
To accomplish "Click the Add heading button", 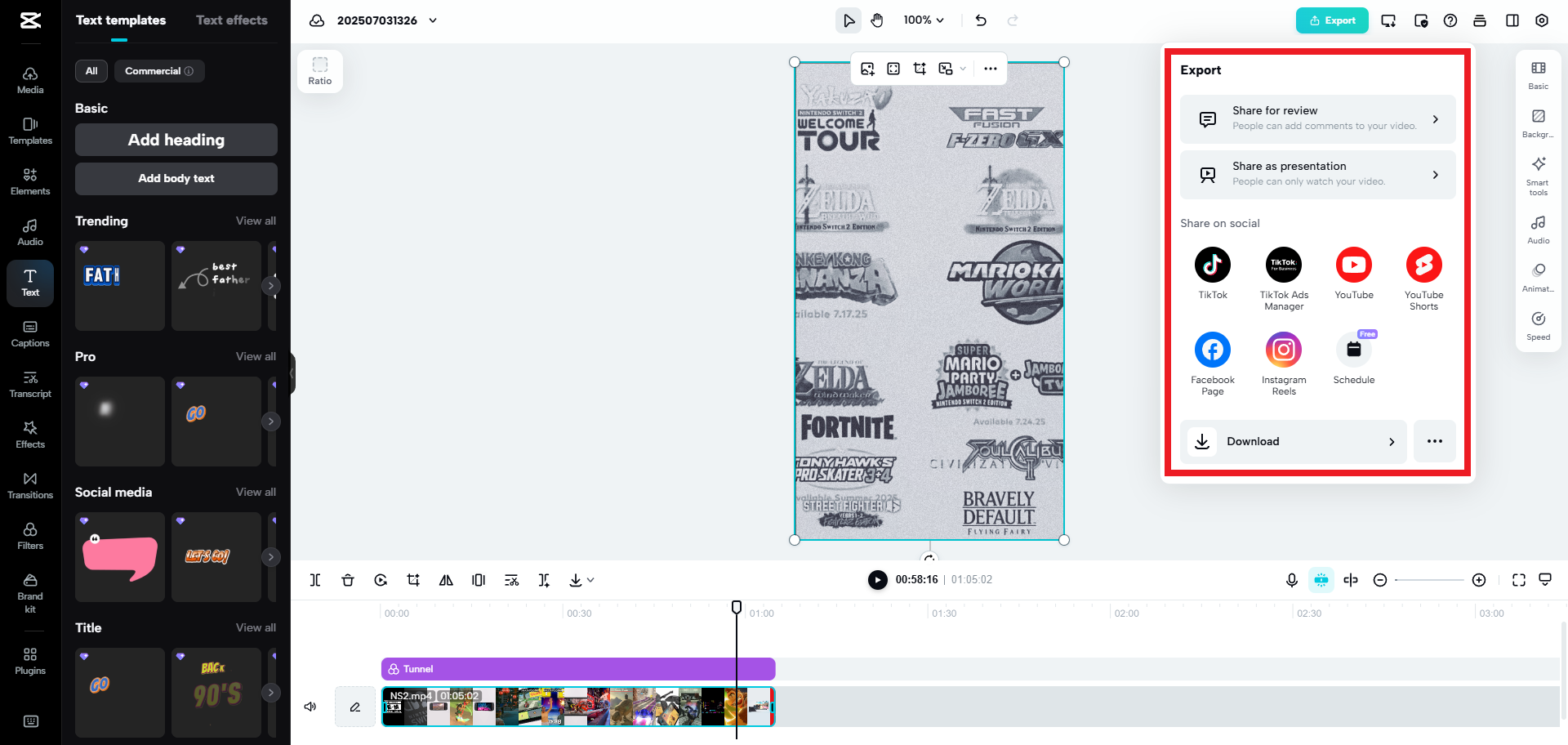I will pos(176,140).
